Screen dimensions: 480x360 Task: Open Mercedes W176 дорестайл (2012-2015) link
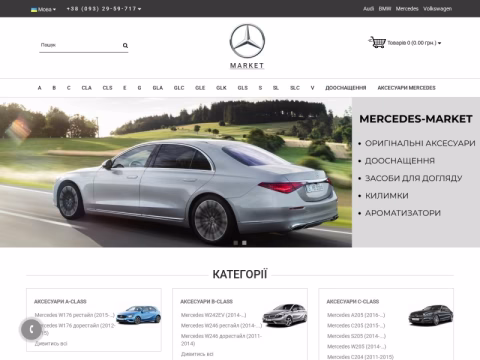coord(75,329)
